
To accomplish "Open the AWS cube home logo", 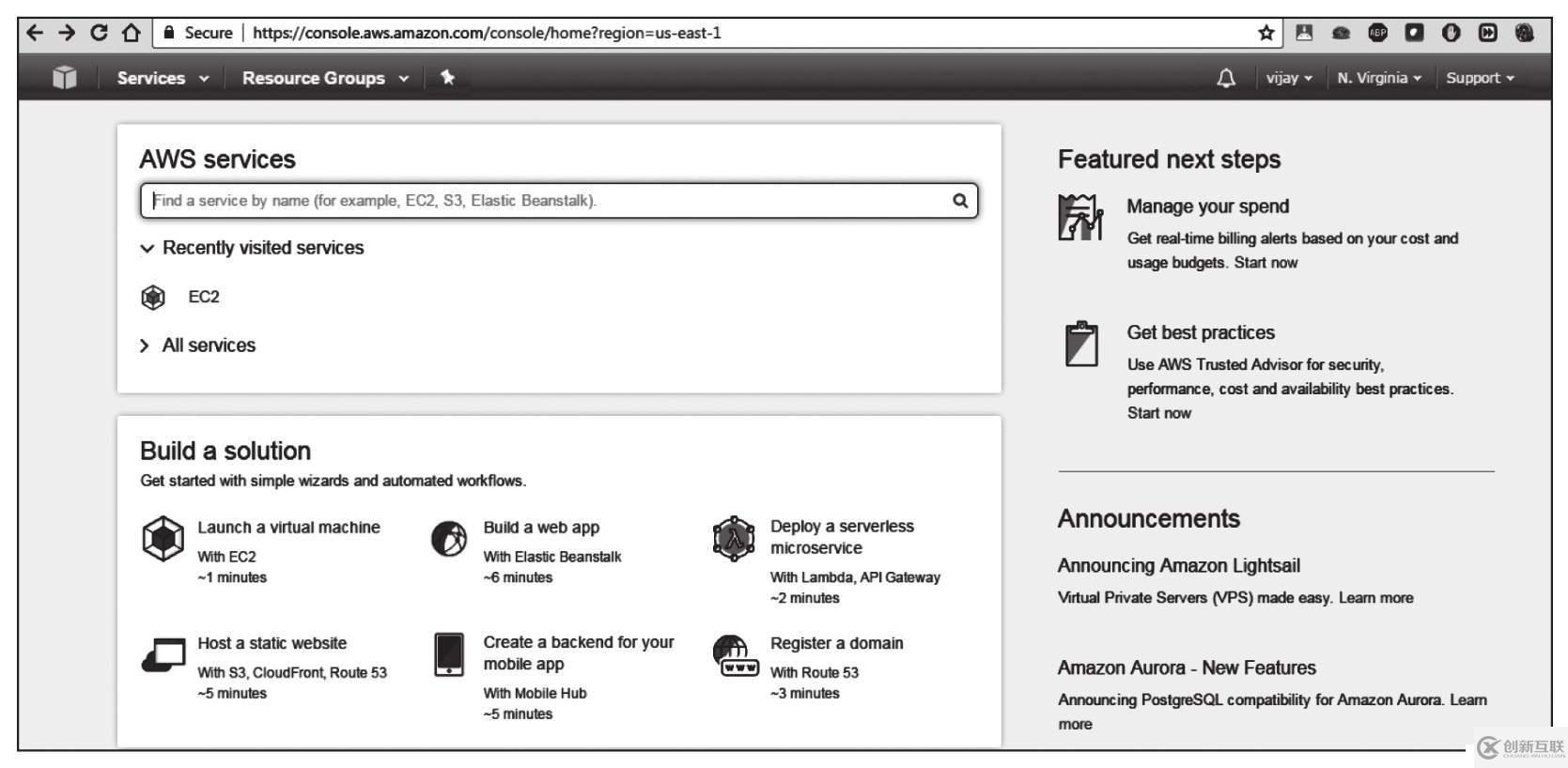I will tap(64, 78).
